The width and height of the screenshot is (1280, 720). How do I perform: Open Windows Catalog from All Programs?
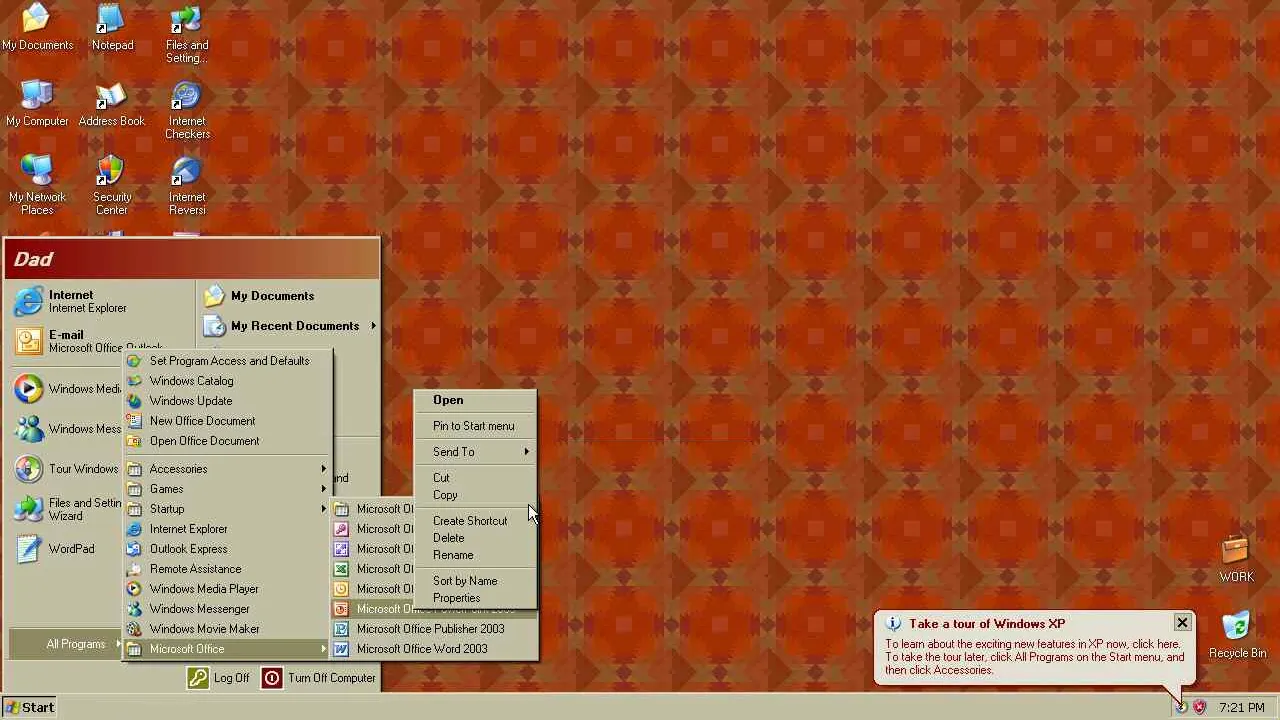click(227, 381)
